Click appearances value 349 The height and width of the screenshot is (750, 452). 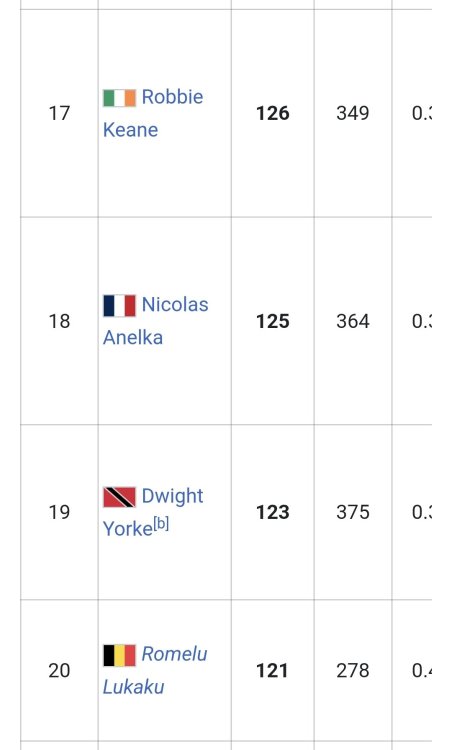click(353, 113)
